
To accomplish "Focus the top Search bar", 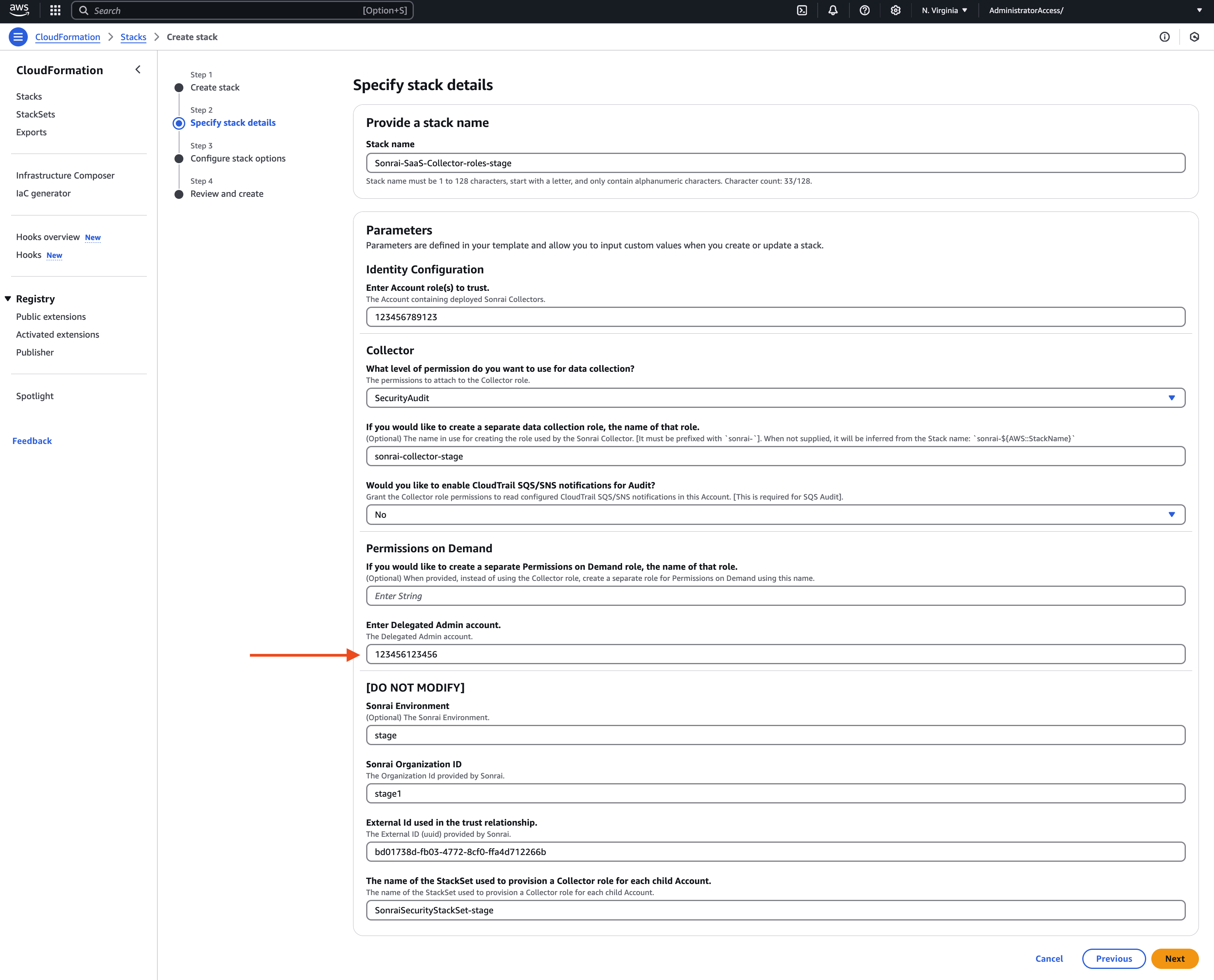I will (x=243, y=10).
